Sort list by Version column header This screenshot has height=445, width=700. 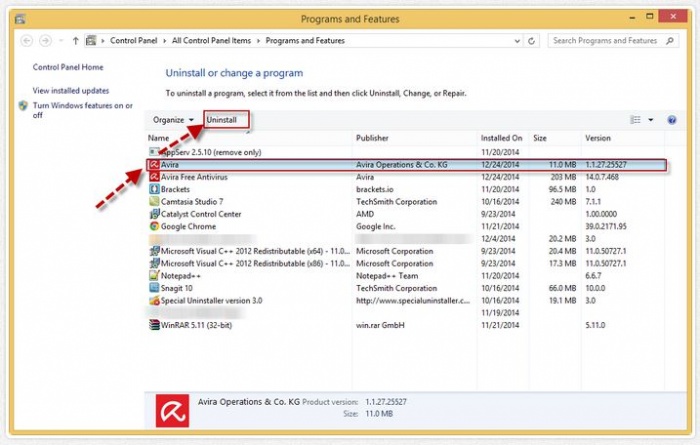tap(598, 138)
